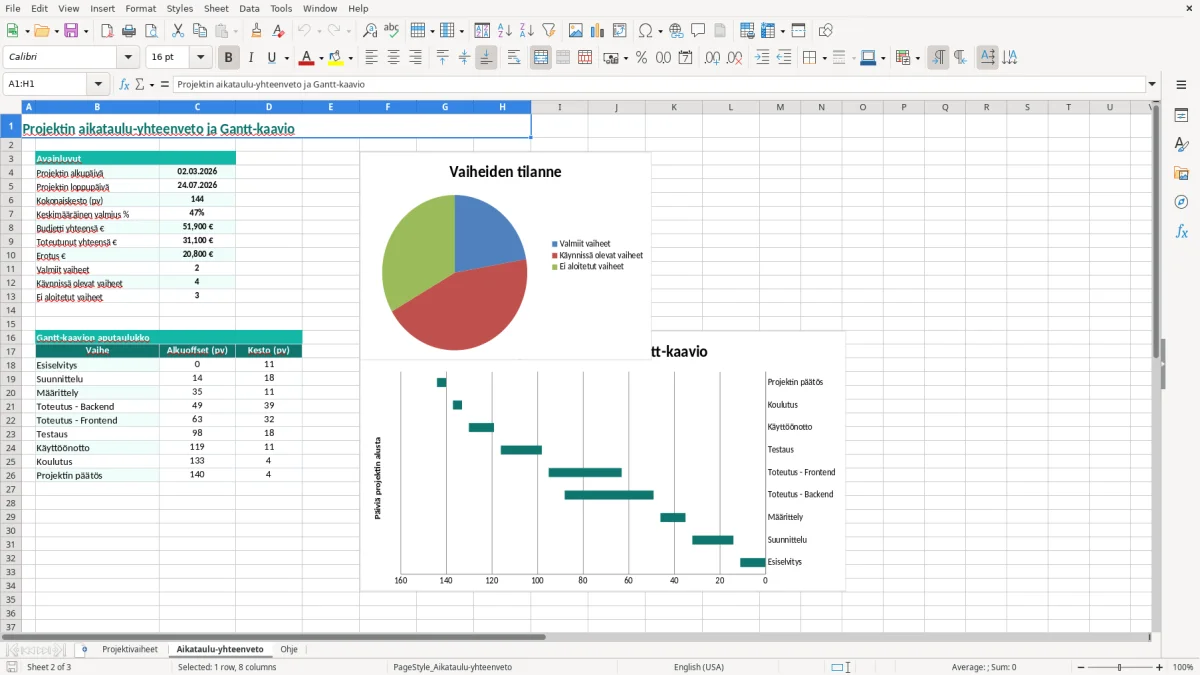Viewport: 1200px width, 675px height.
Task: Toggle Wrap Text button
Action: pyautogui.click(x=514, y=58)
